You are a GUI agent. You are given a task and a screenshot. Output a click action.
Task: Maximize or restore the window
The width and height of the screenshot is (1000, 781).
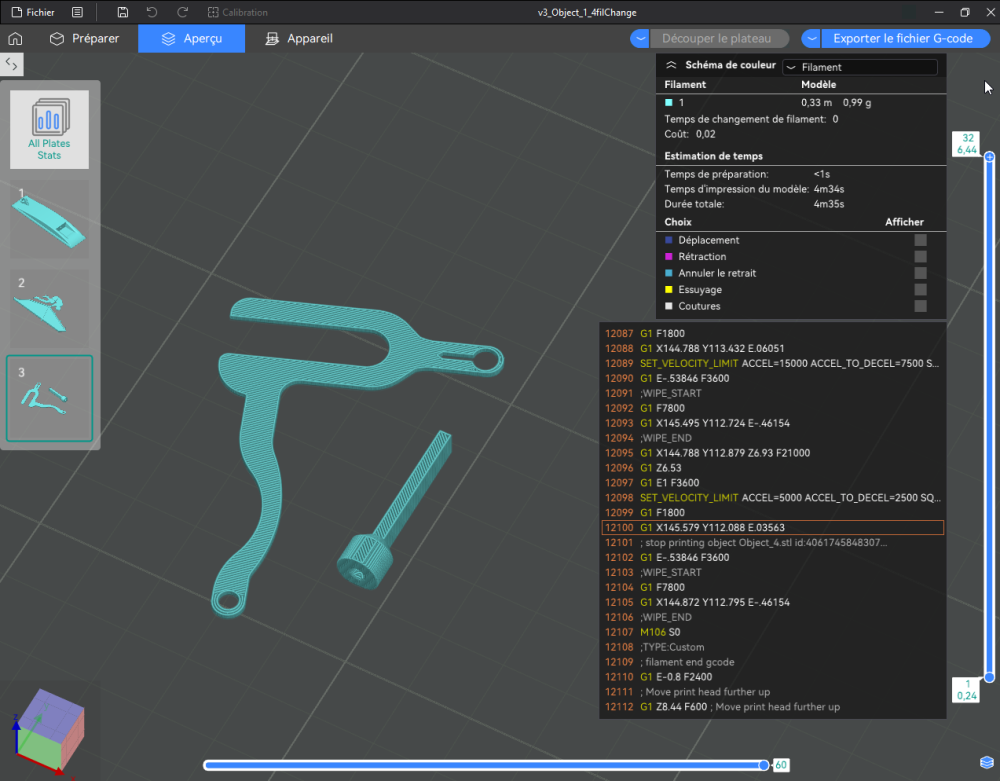pyautogui.click(x=965, y=12)
